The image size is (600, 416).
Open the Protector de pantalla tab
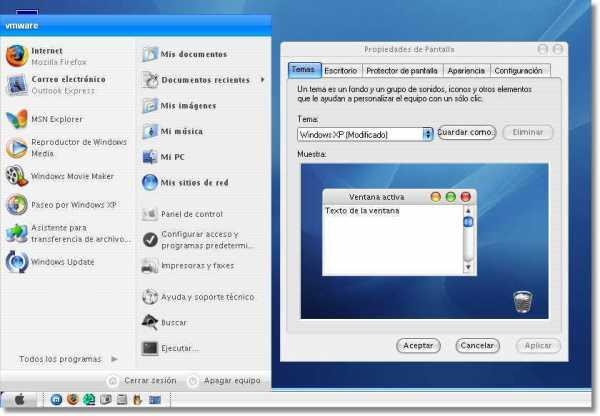click(x=401, y=71)
